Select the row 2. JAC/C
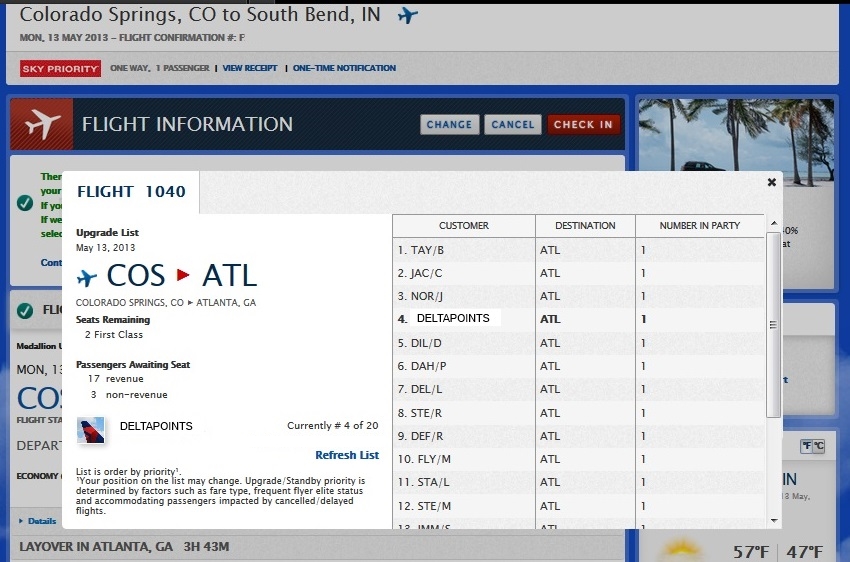The width and height of the screenshot is (850, 562). click(578, 273)
